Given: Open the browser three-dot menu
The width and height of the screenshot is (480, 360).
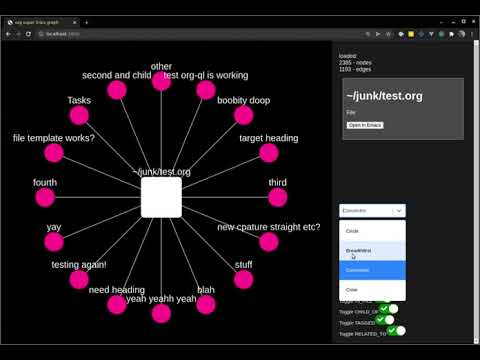Looking at the screenshot, I should click(x=472, y=34).
